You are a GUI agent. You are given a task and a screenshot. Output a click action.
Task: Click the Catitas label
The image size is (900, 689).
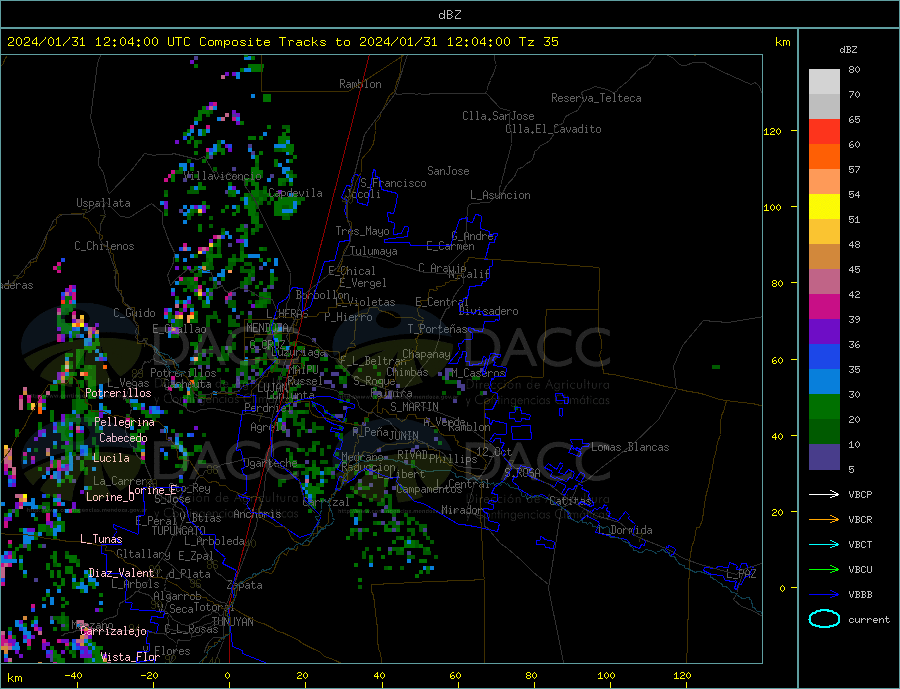tap(570, 501)
